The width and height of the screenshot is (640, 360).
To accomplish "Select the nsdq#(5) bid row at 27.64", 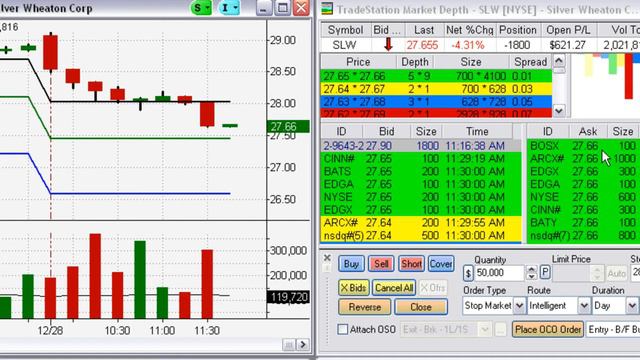I will pos(421,236).
